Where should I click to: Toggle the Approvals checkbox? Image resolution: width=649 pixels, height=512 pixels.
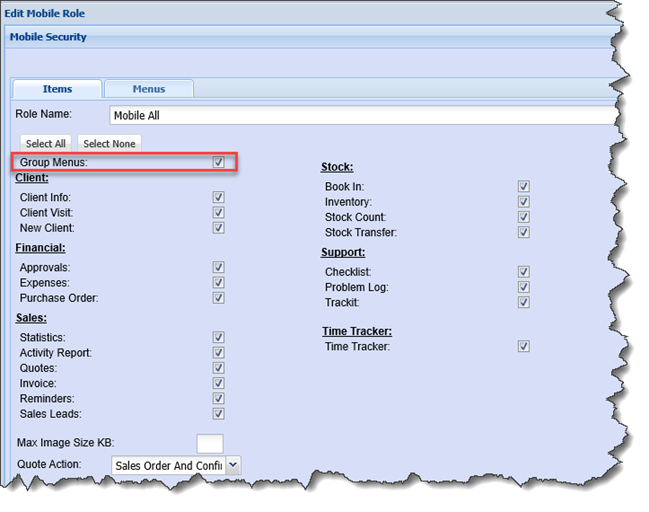[x=218, y=268]
